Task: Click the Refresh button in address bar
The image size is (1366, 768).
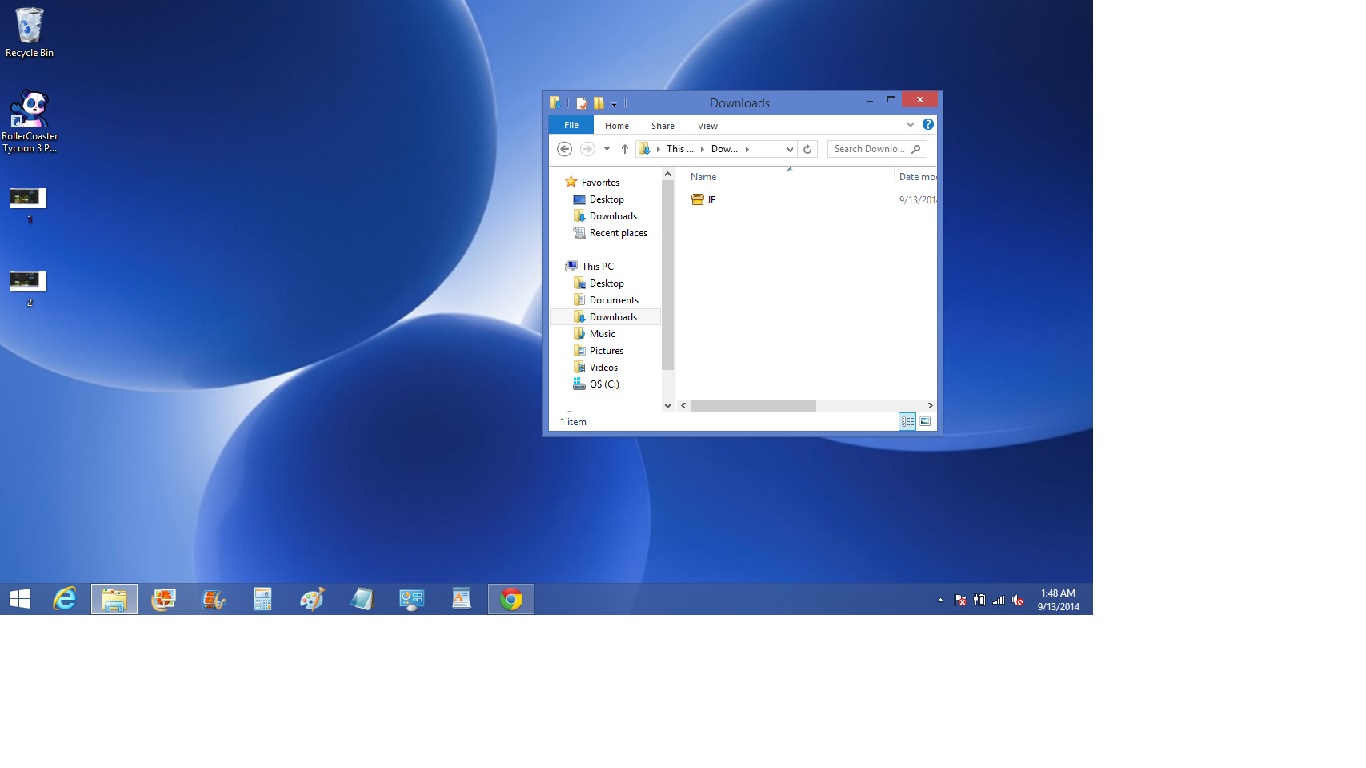Action: [x=808, y=149]
